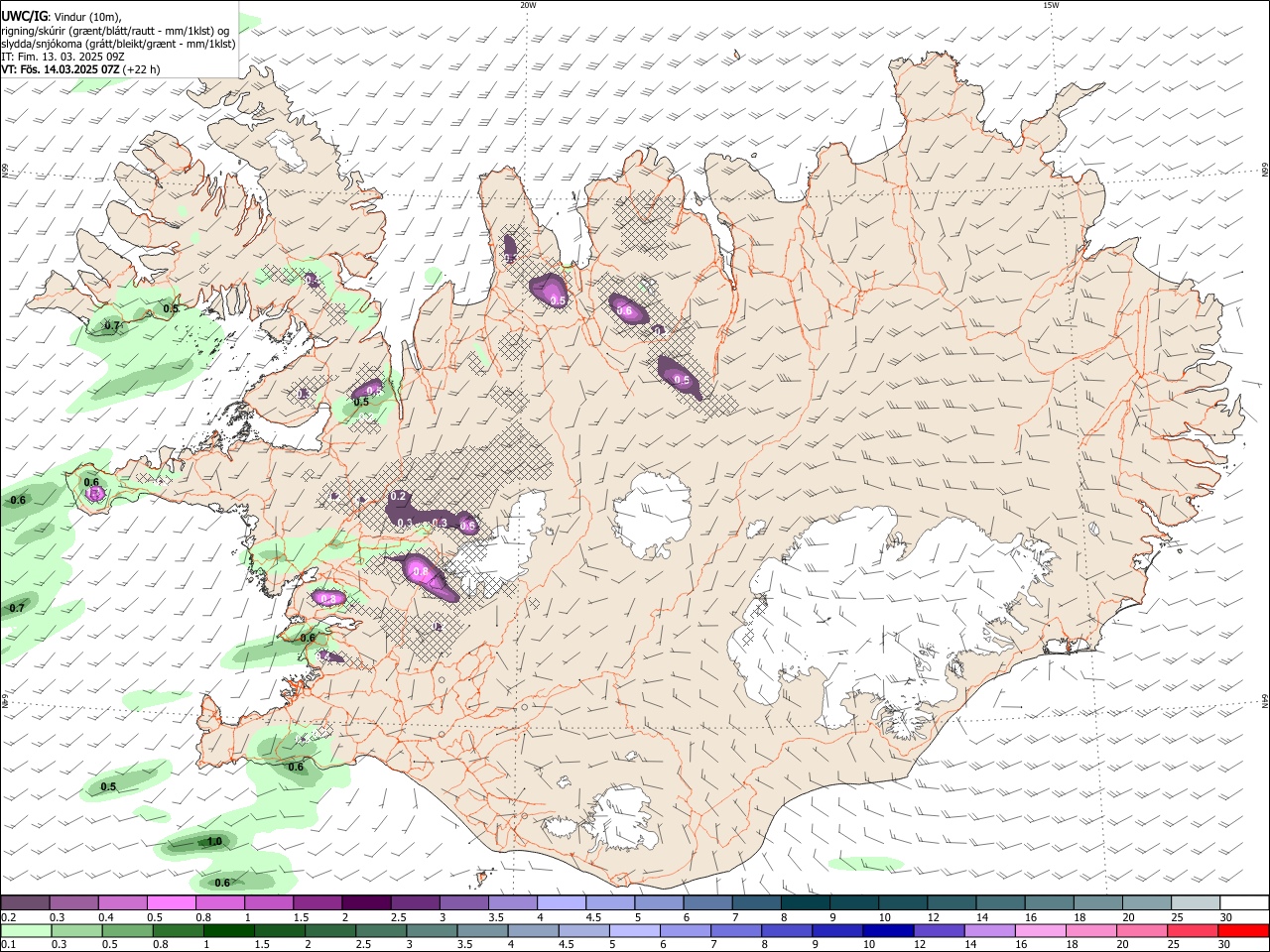Select the darkest purple swatch between 2 and 2.5 in top row
Image resolution: width=1270 pixels, height=952 pixels.
[365, 903]
